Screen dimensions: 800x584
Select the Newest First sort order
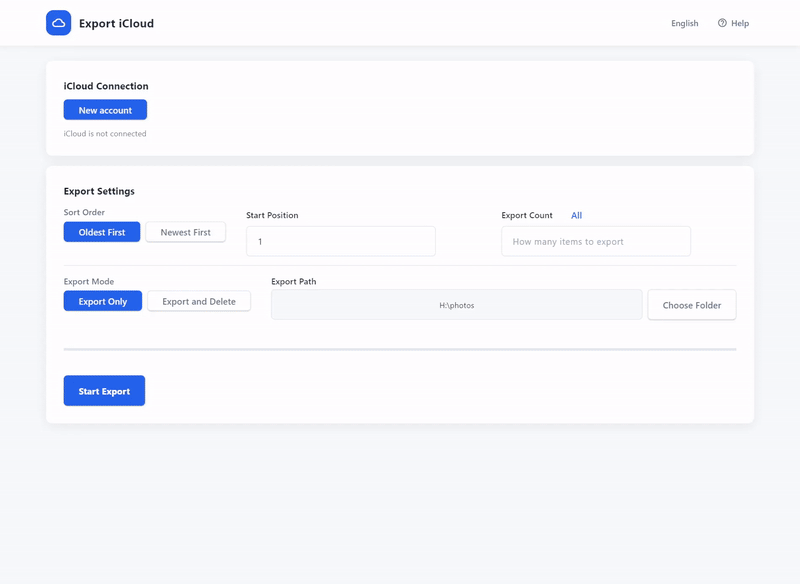(185, 231)
